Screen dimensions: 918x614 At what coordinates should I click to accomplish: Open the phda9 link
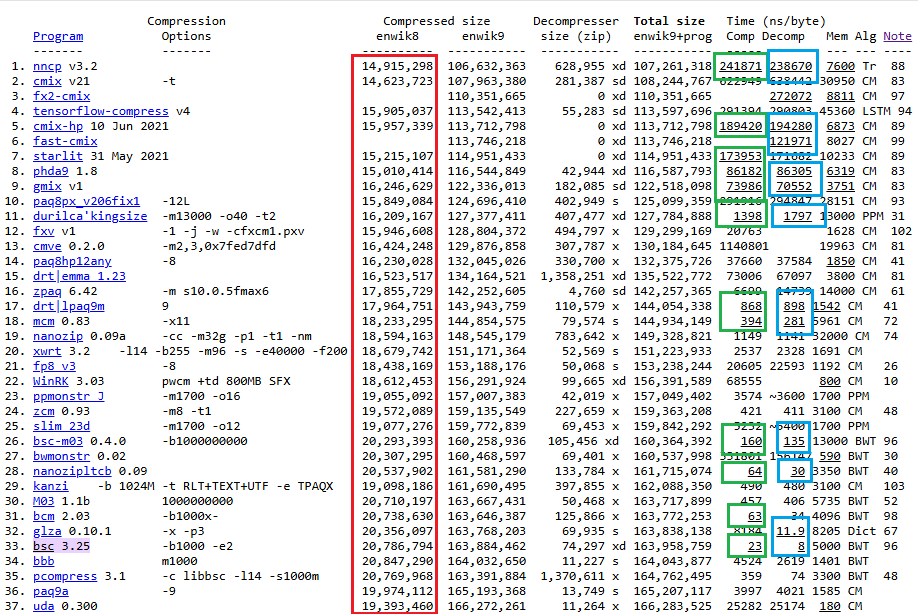[51, 171]
